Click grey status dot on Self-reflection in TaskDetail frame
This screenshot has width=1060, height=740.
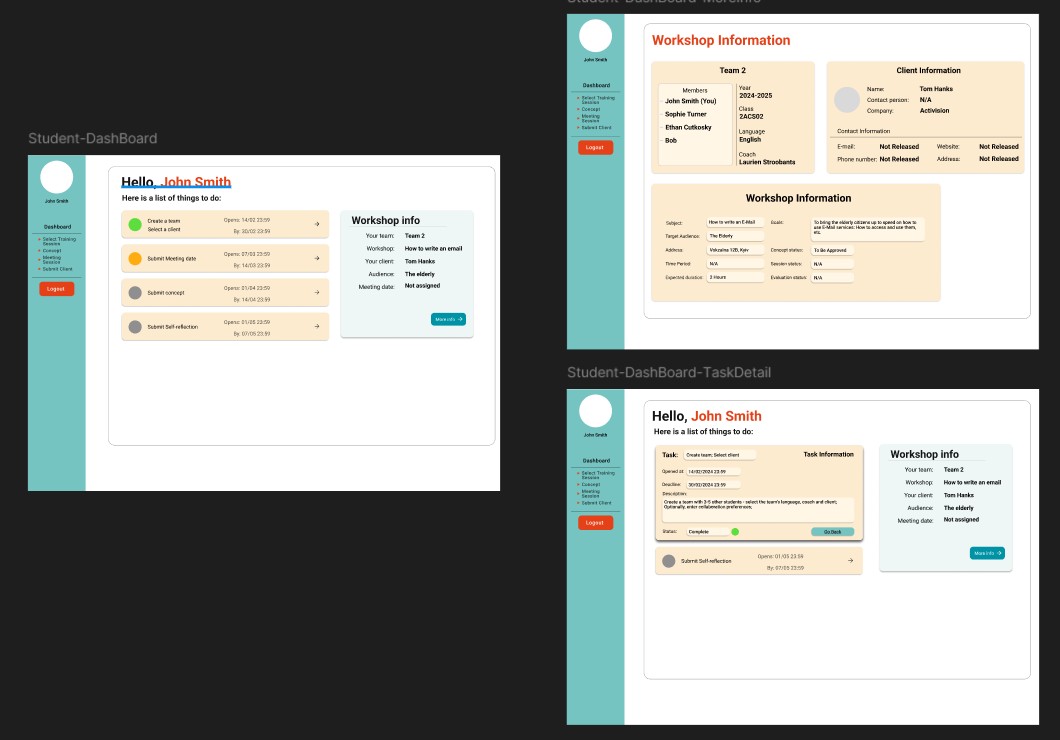669,561
